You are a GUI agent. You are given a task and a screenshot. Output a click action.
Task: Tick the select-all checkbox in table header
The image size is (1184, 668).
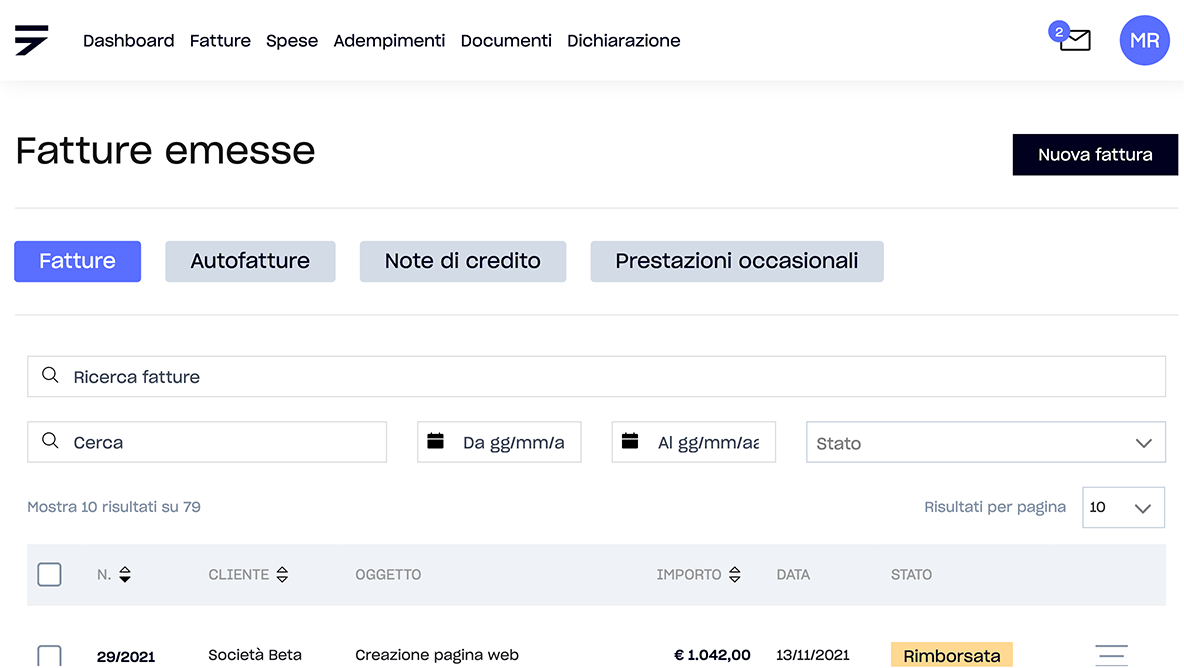[49, 575]
